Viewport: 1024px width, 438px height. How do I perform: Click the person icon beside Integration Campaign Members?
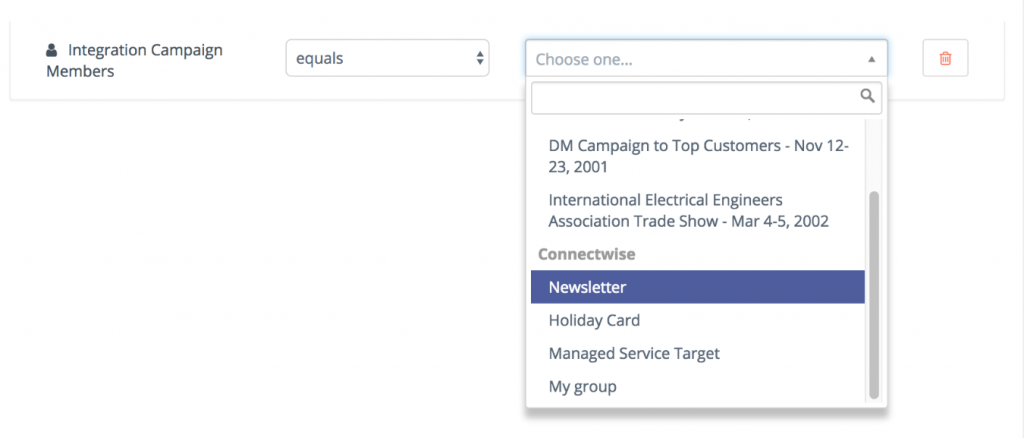coord(53,50)
